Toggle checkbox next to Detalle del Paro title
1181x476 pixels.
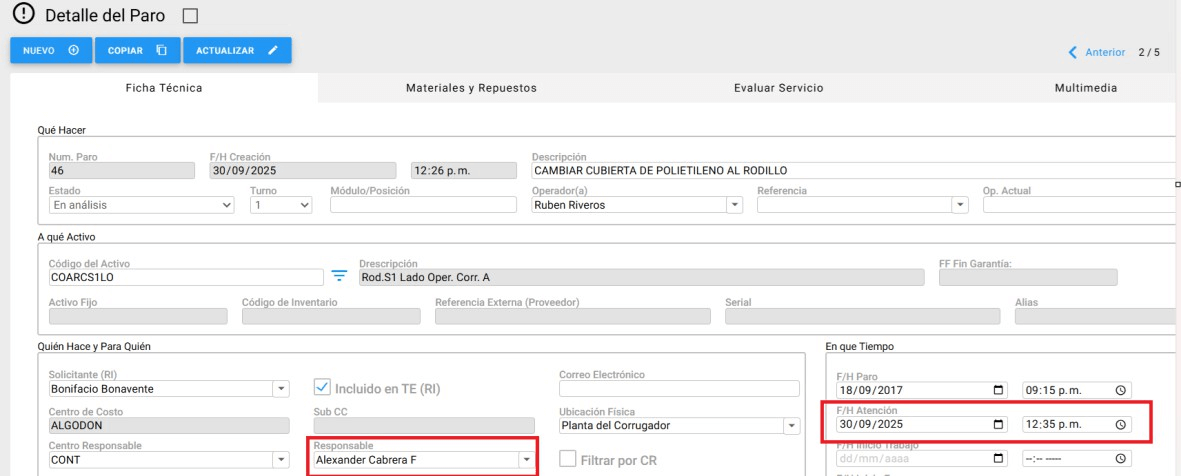point(191,16)
